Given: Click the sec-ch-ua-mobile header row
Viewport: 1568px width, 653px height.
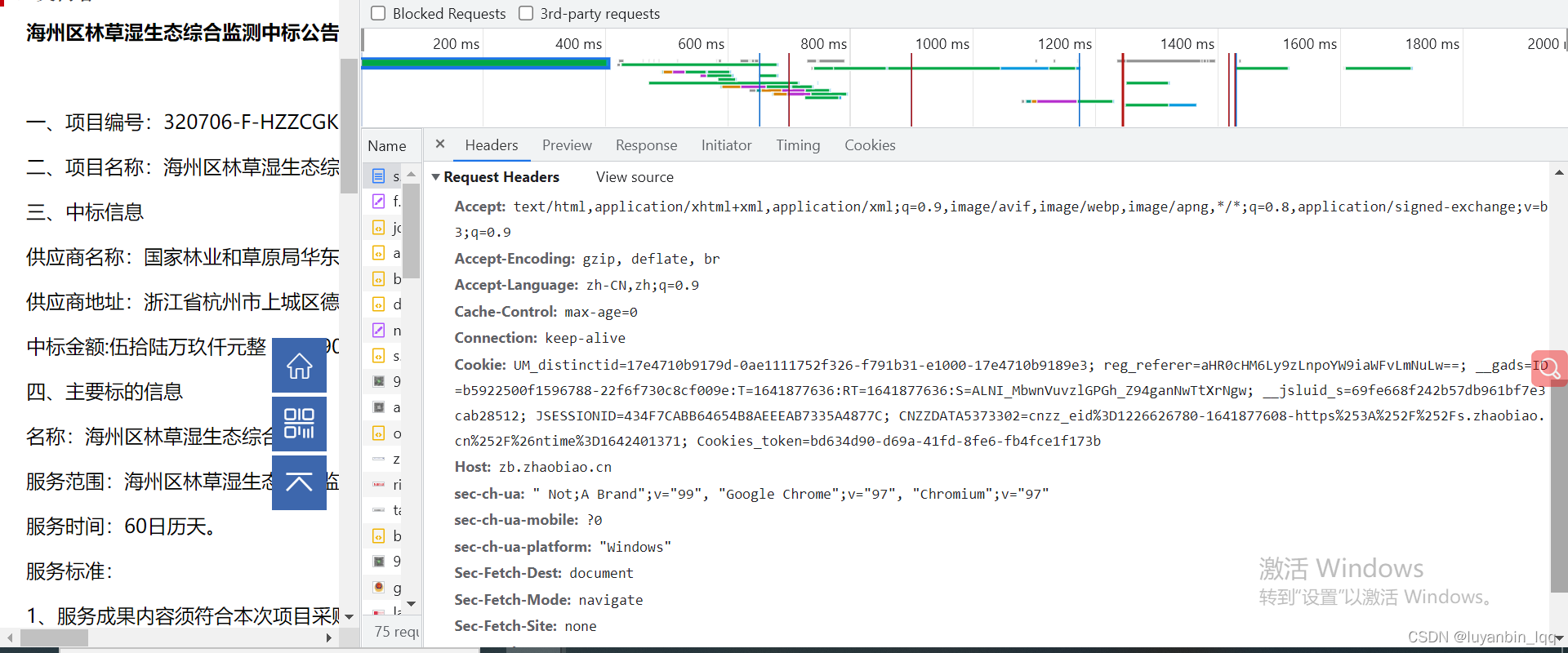Looking at the screenshot, I should [528, 520].
